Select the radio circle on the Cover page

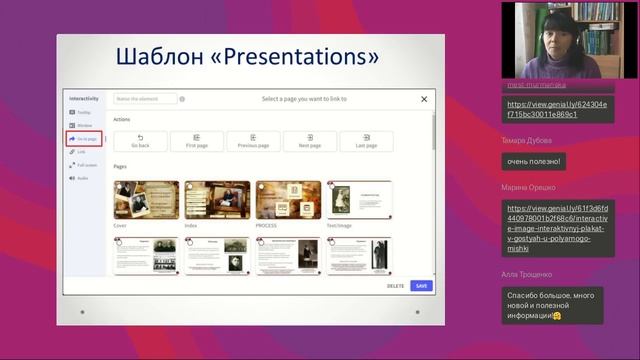pos(119,187)
